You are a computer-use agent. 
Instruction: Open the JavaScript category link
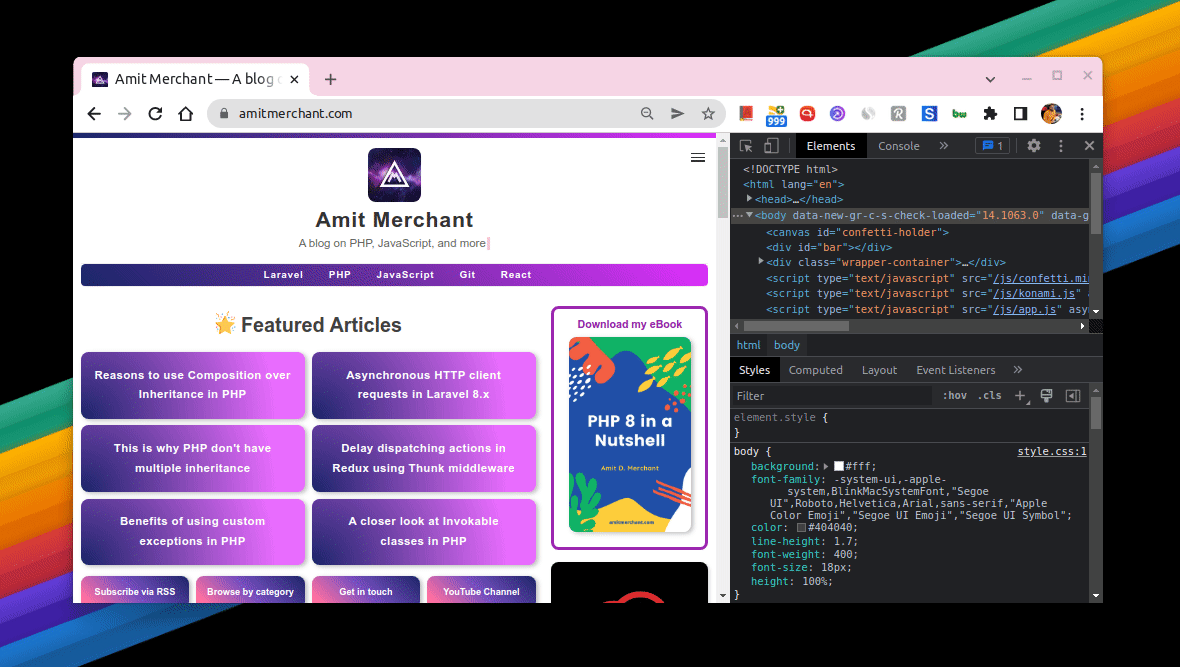click(x=405, y=275)
